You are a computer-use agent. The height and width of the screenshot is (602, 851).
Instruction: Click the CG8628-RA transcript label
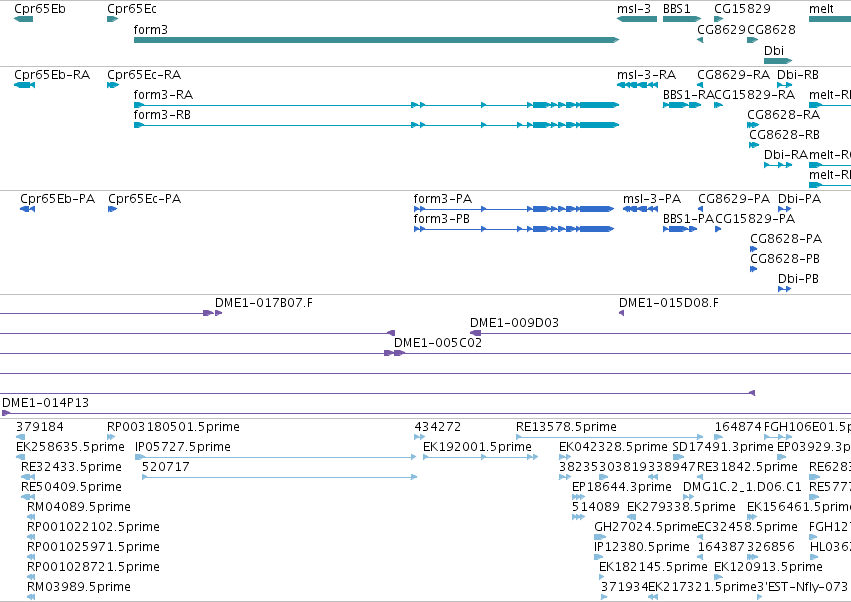point(783,115)
